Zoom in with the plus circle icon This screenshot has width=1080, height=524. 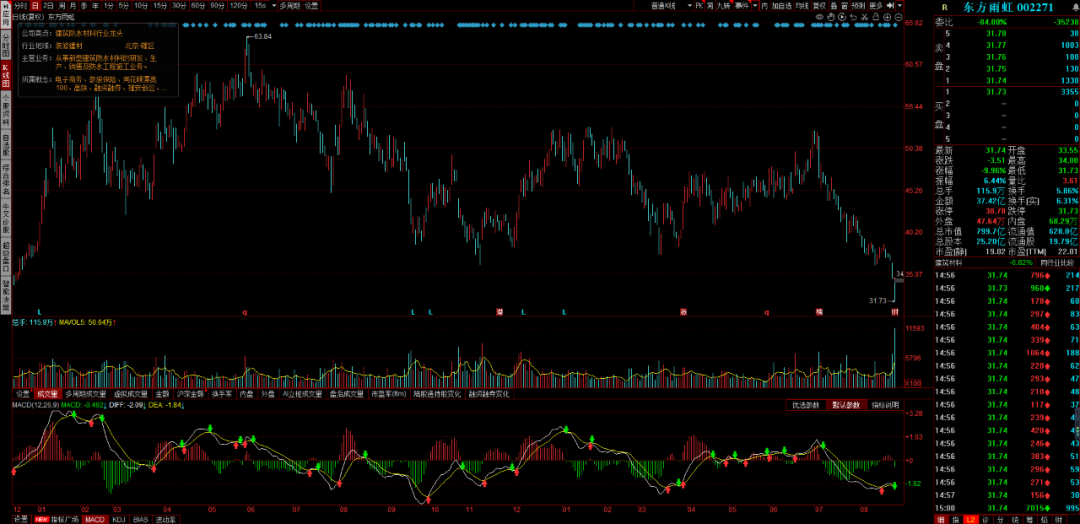point(887,17)
